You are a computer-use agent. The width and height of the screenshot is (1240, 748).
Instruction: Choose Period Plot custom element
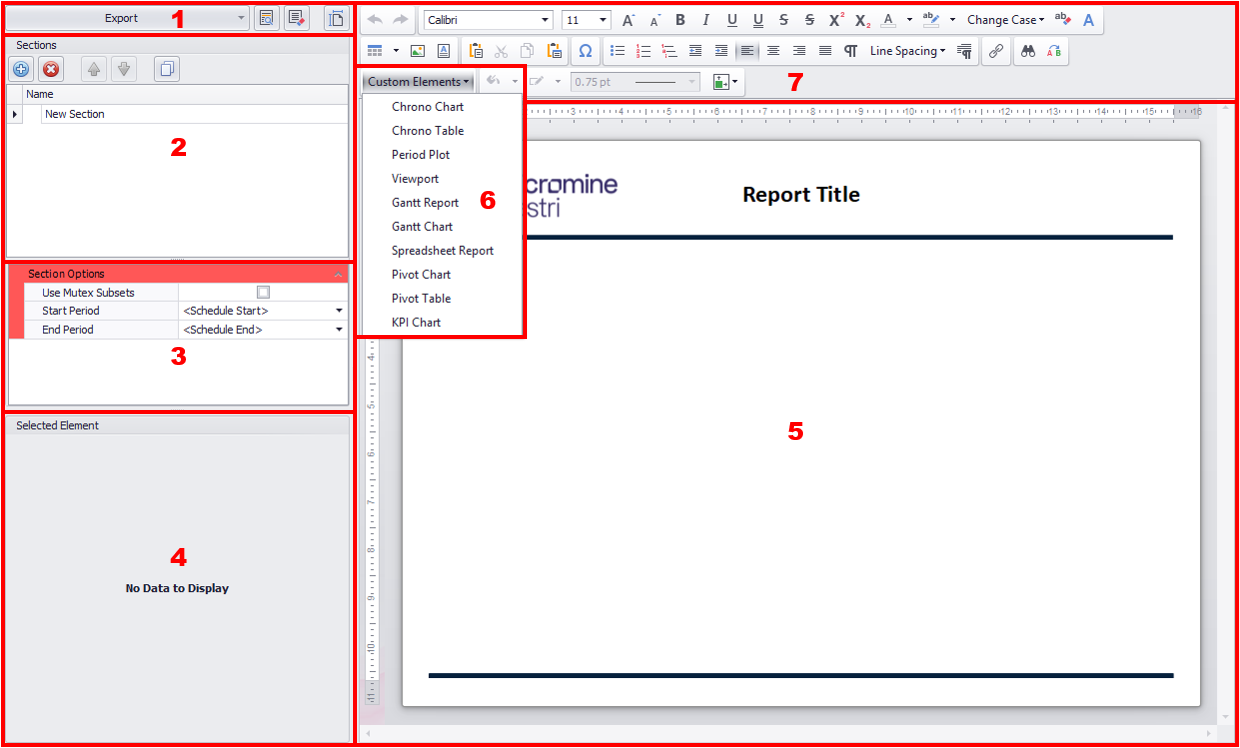421,155
